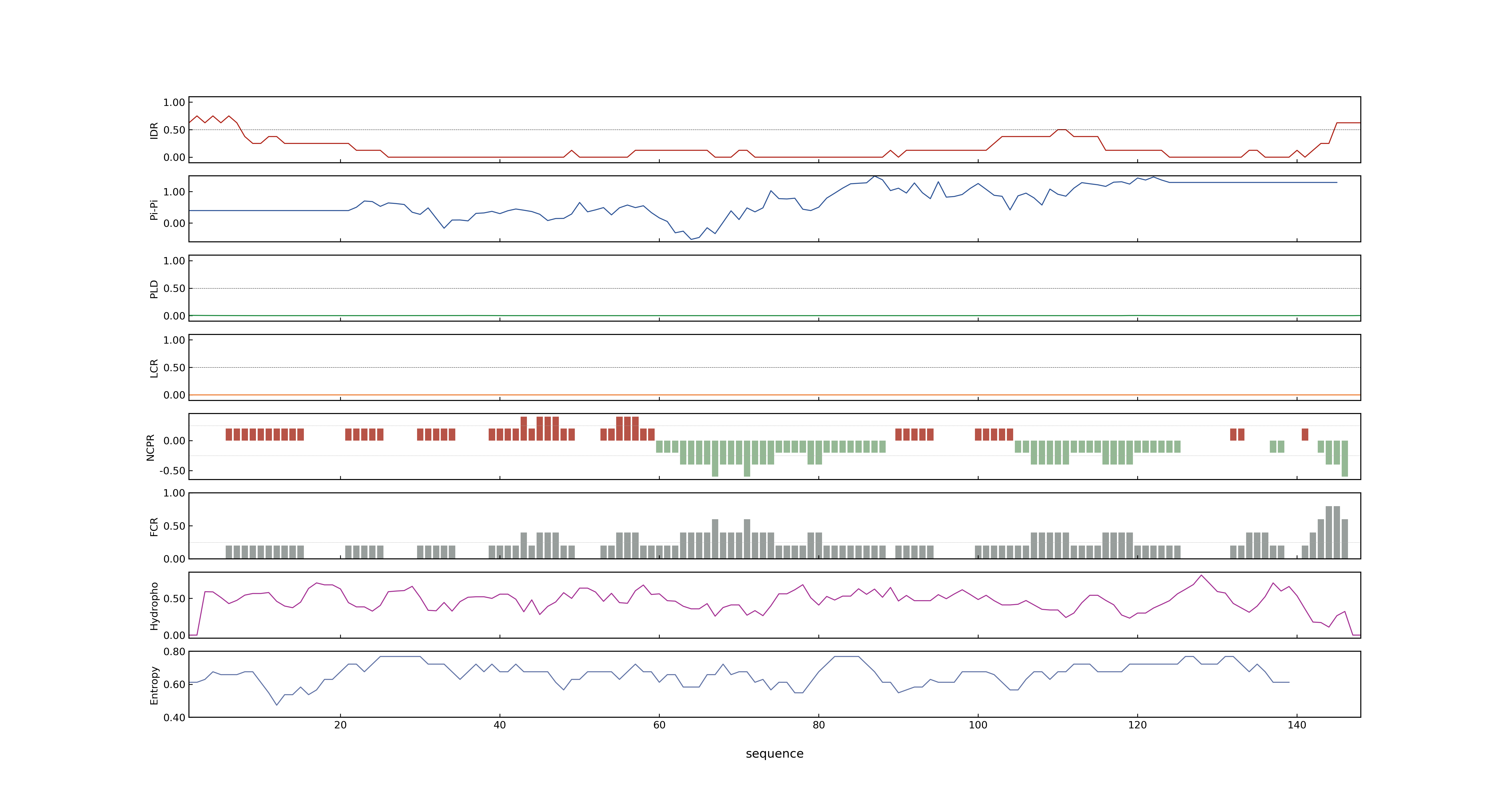Click the FCR axis label

(x=154, y=526)
